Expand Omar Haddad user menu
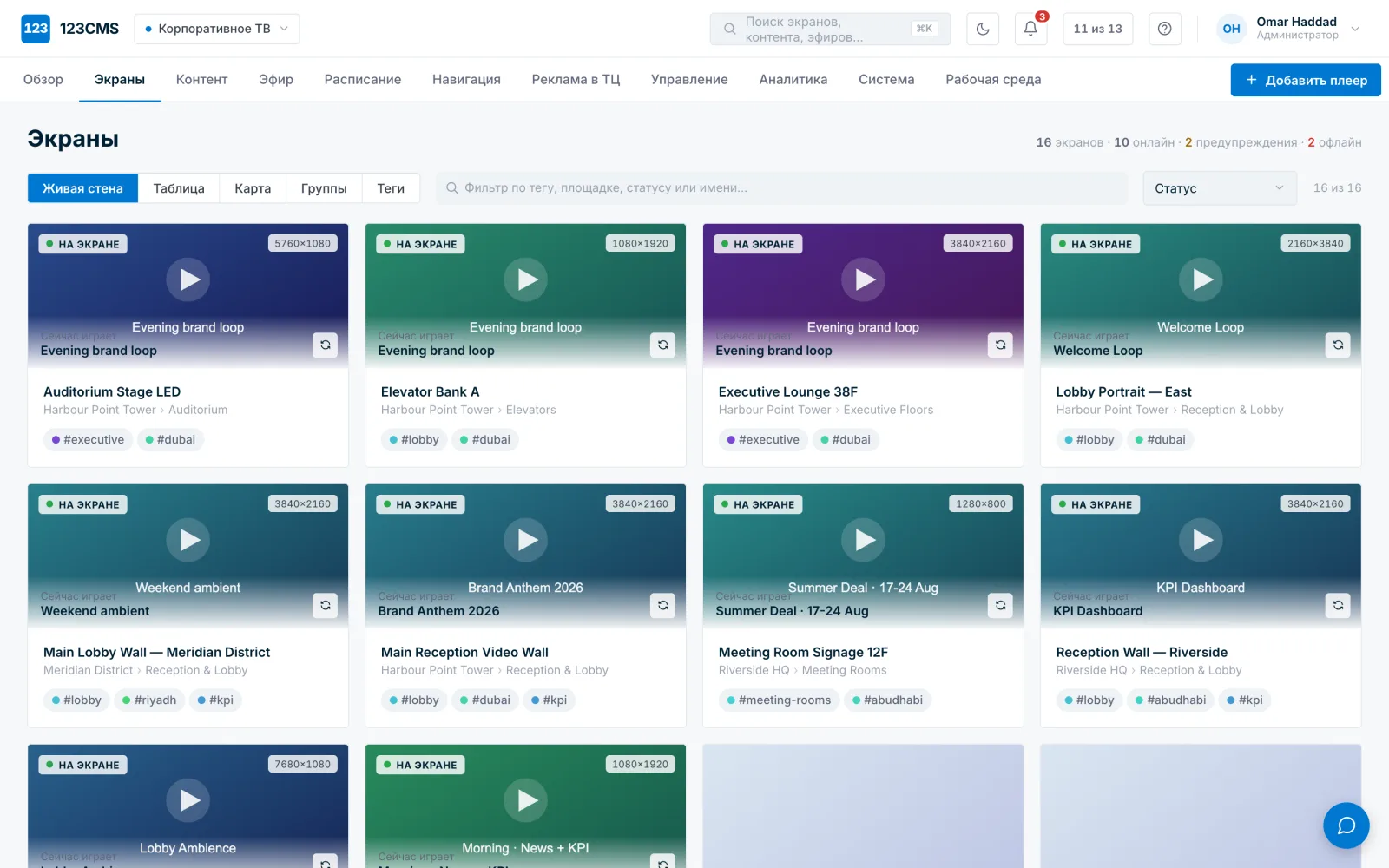Viewport: 1389px width, 868px height. click(1289, 29)
